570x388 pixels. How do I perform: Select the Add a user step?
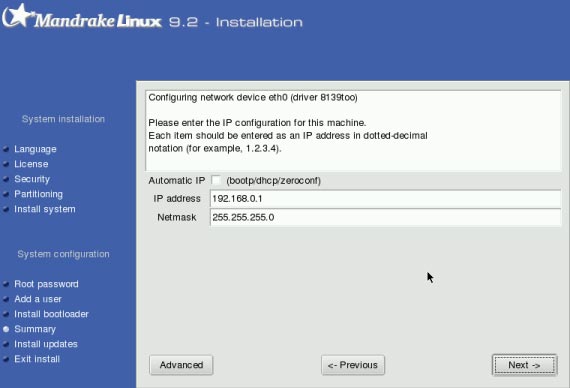point(38,299)
